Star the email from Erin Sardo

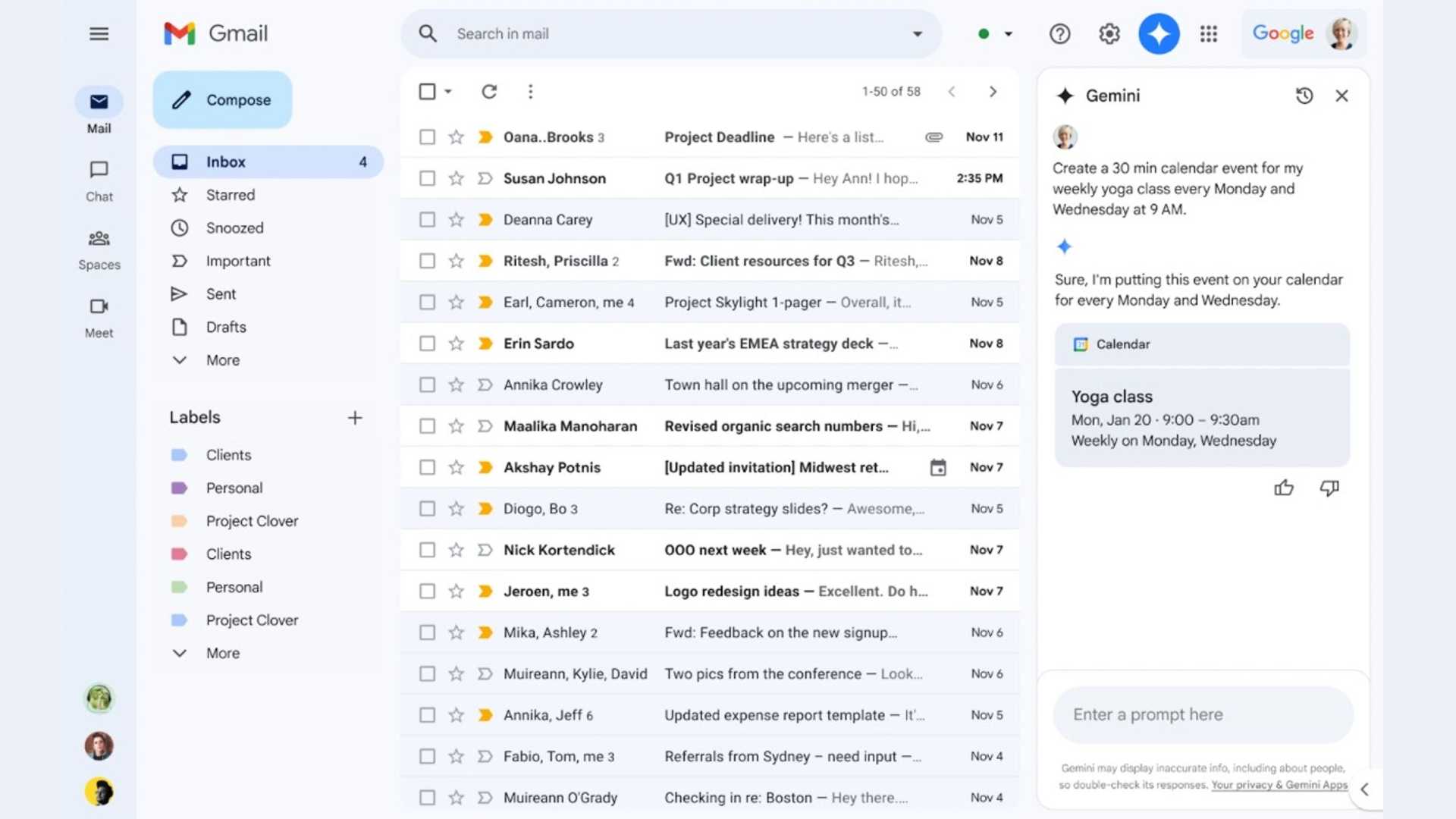[x=456, y=343]
